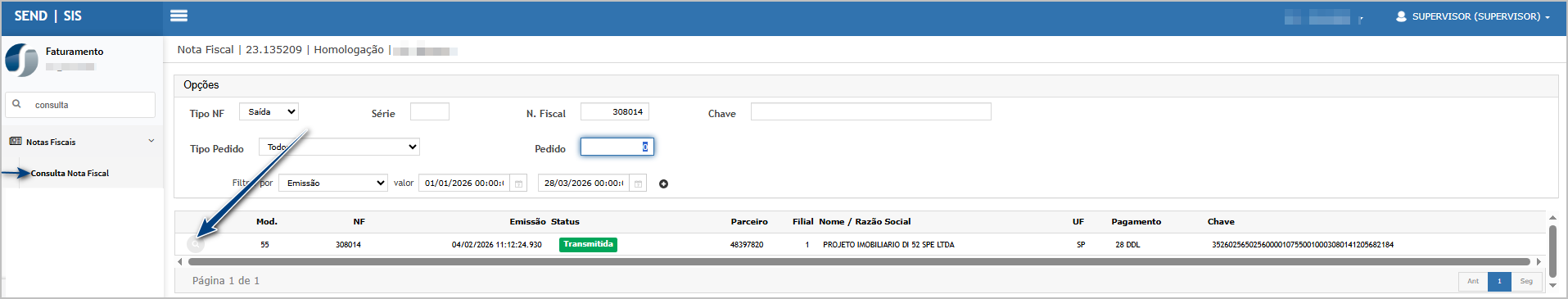Click the Chave column header
The image size is (1568, 299).
1221,221
